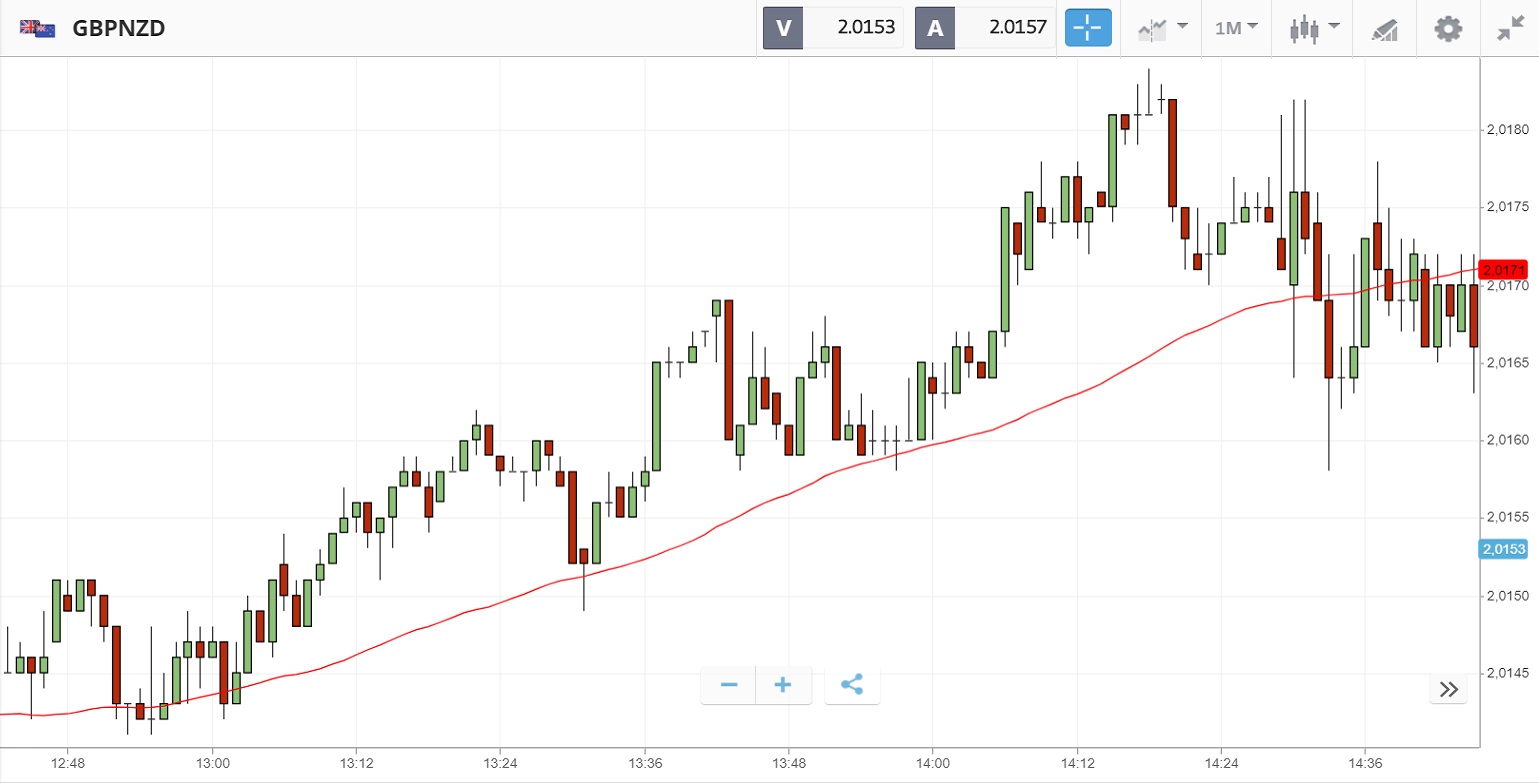Zoom in with the plus button

(783, 685)
